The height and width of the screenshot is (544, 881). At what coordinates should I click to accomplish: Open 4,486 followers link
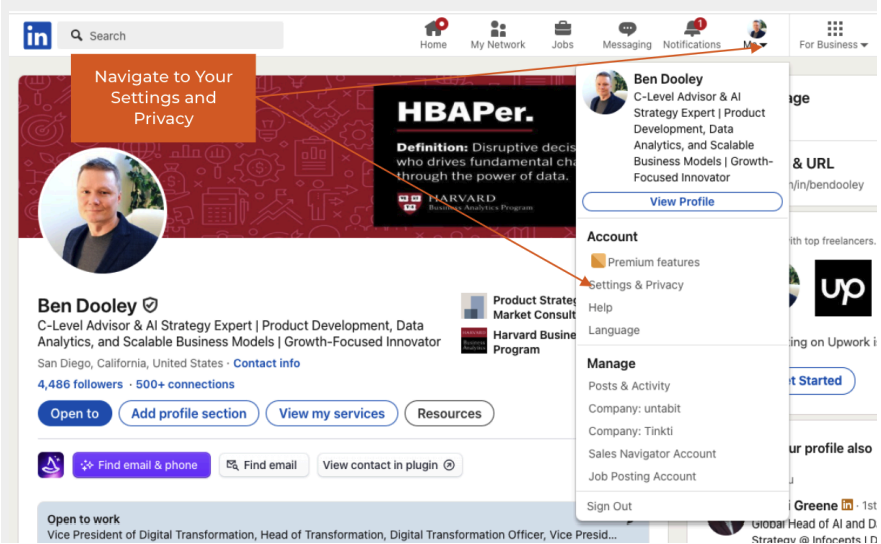coord(80,384)
